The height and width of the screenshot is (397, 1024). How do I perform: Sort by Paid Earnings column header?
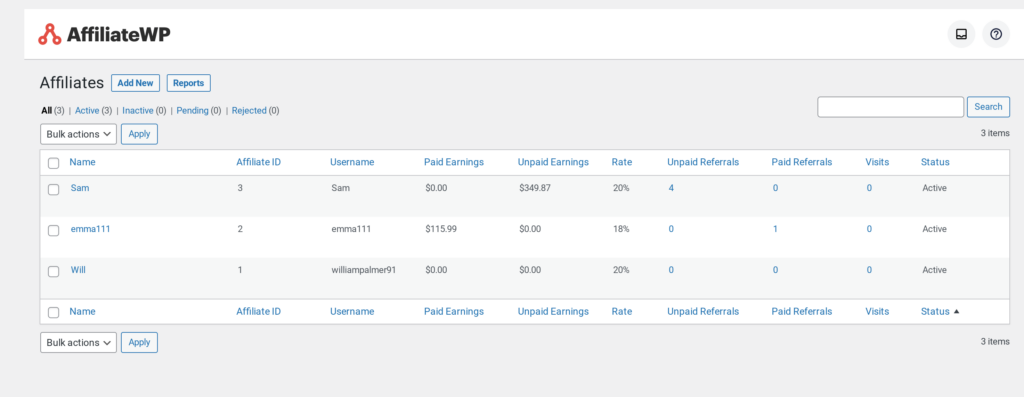tap(454, 162)
